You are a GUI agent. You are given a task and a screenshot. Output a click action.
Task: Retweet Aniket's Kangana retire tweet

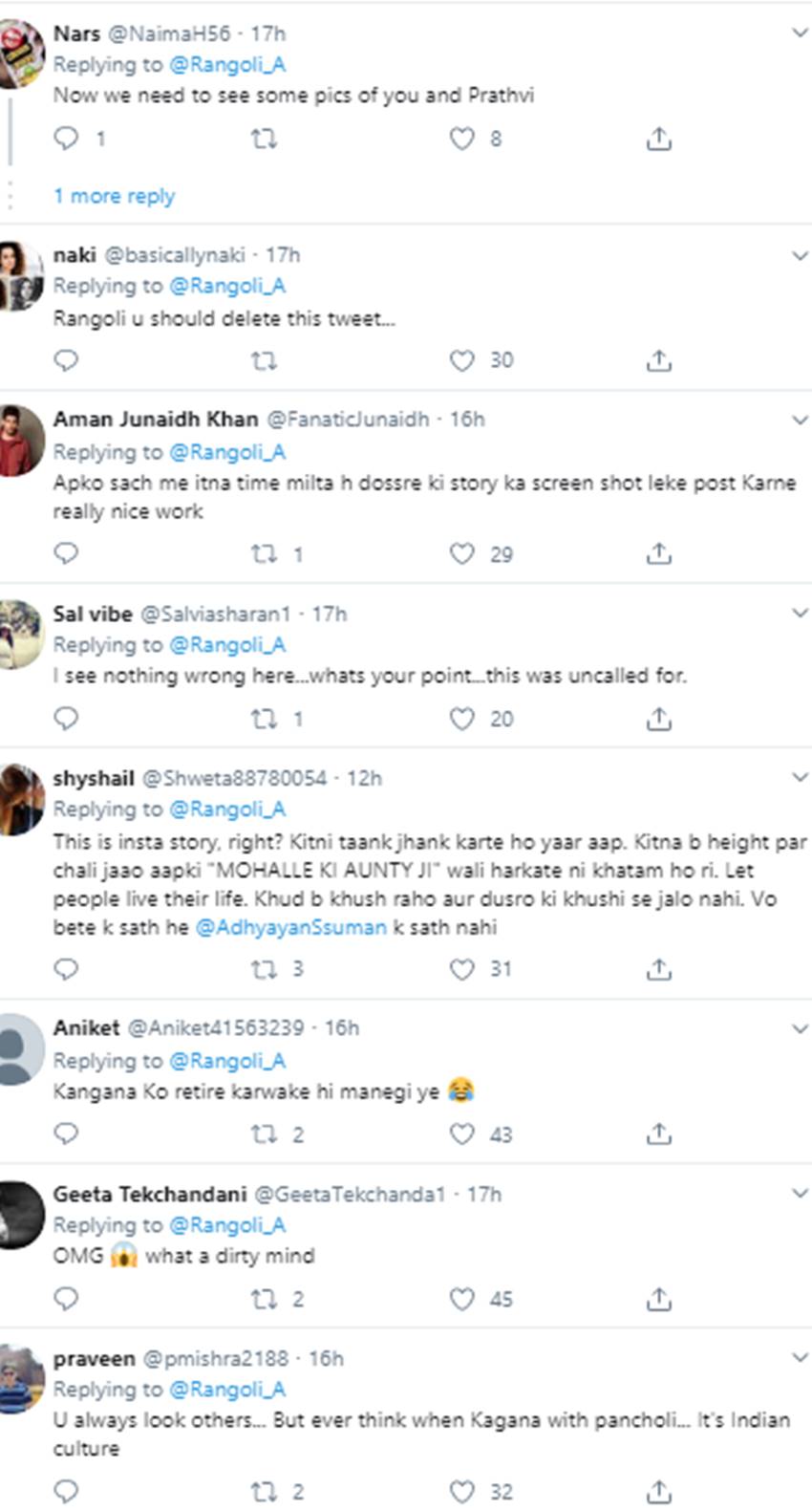pyautogui.click(x=264, y=1134)
